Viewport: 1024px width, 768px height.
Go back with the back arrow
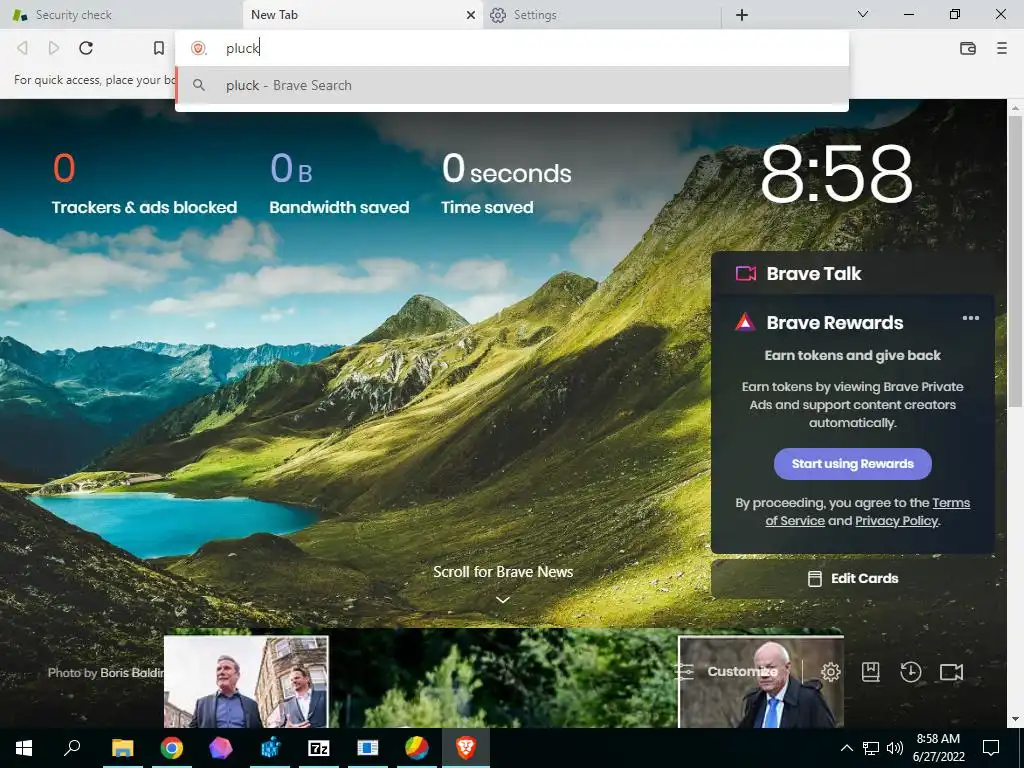(22, 48)
